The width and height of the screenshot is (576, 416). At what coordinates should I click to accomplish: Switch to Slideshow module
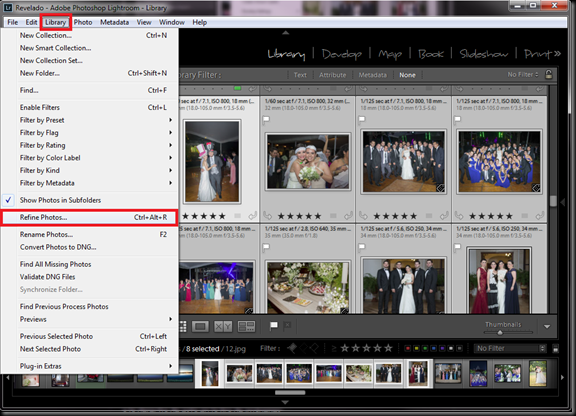[483, 54]
